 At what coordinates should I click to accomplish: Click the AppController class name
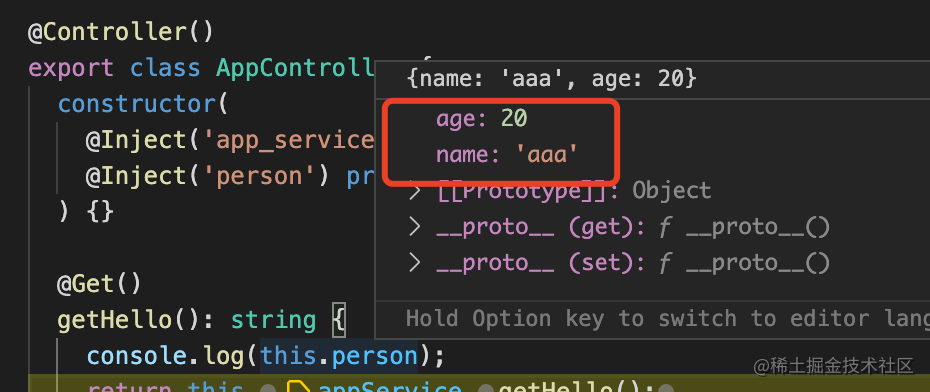(x=295, y=68)
